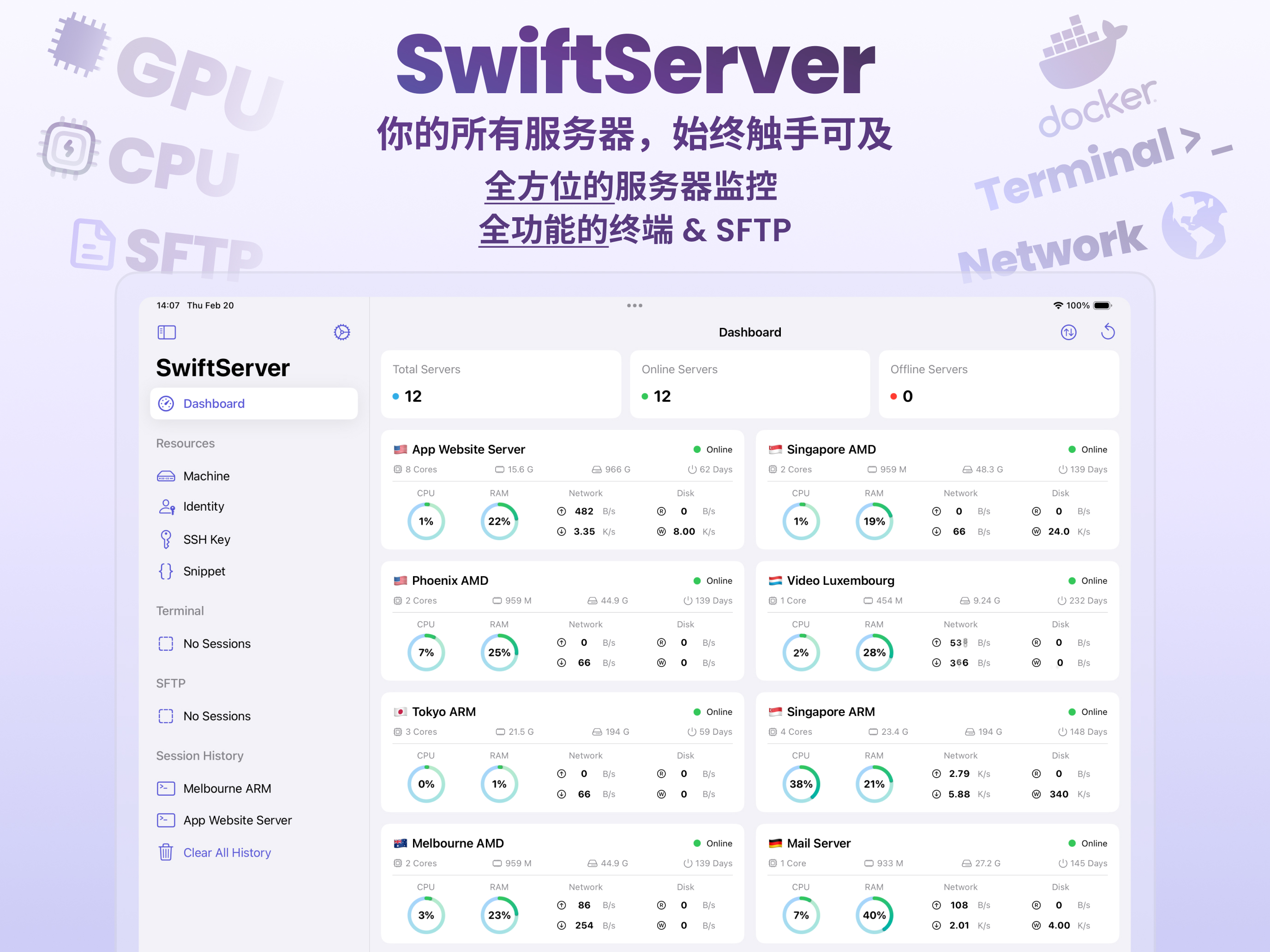
Task: Refresh the Dashboard with the reload icon
Action: [1108, 332]
